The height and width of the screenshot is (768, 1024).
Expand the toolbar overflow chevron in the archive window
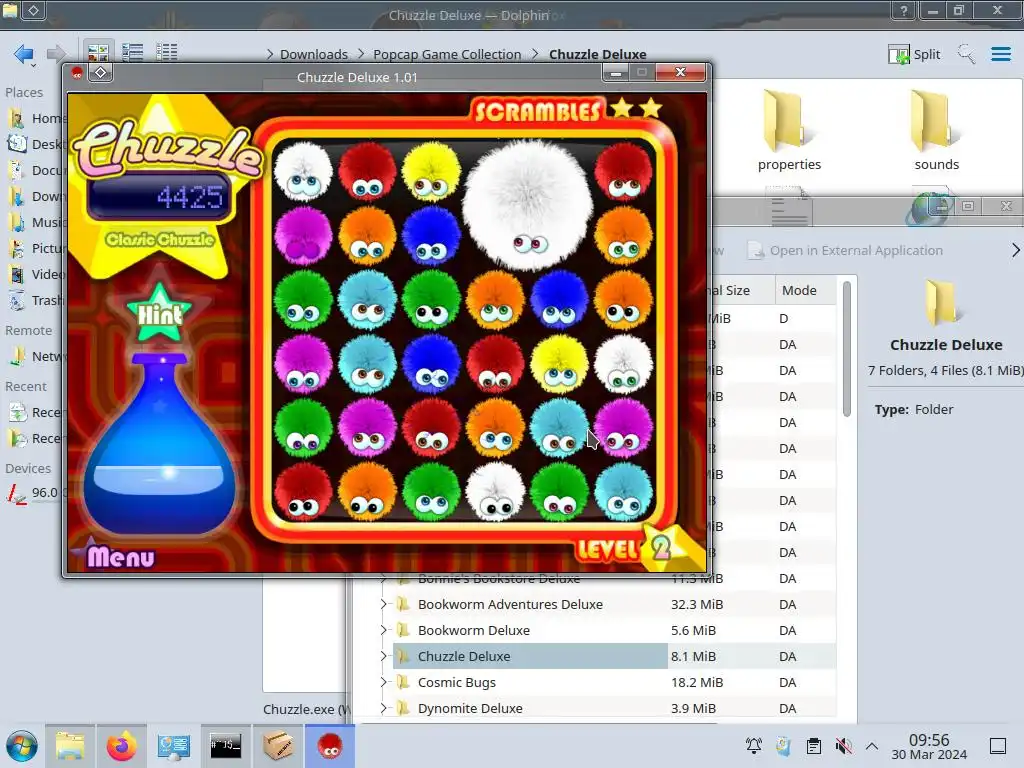[1016, 250]
